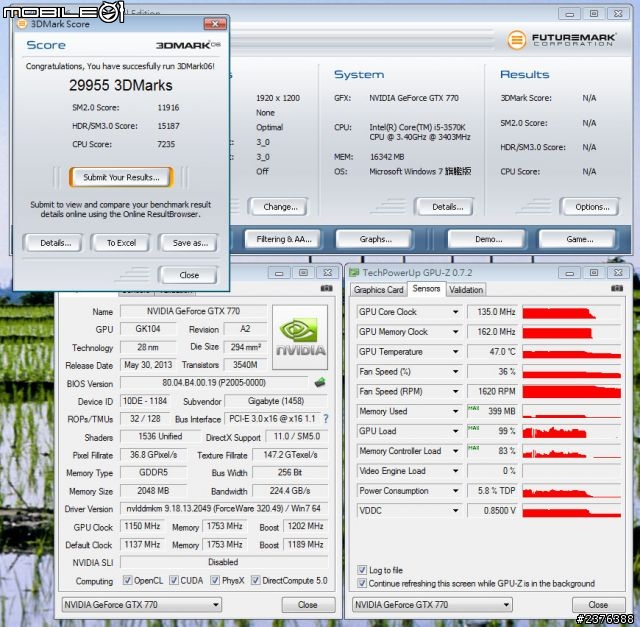The height and width of the screenshot is (627, 640).
Task: Toggle the OpenCL checkbox
Action: coord(127,580)
